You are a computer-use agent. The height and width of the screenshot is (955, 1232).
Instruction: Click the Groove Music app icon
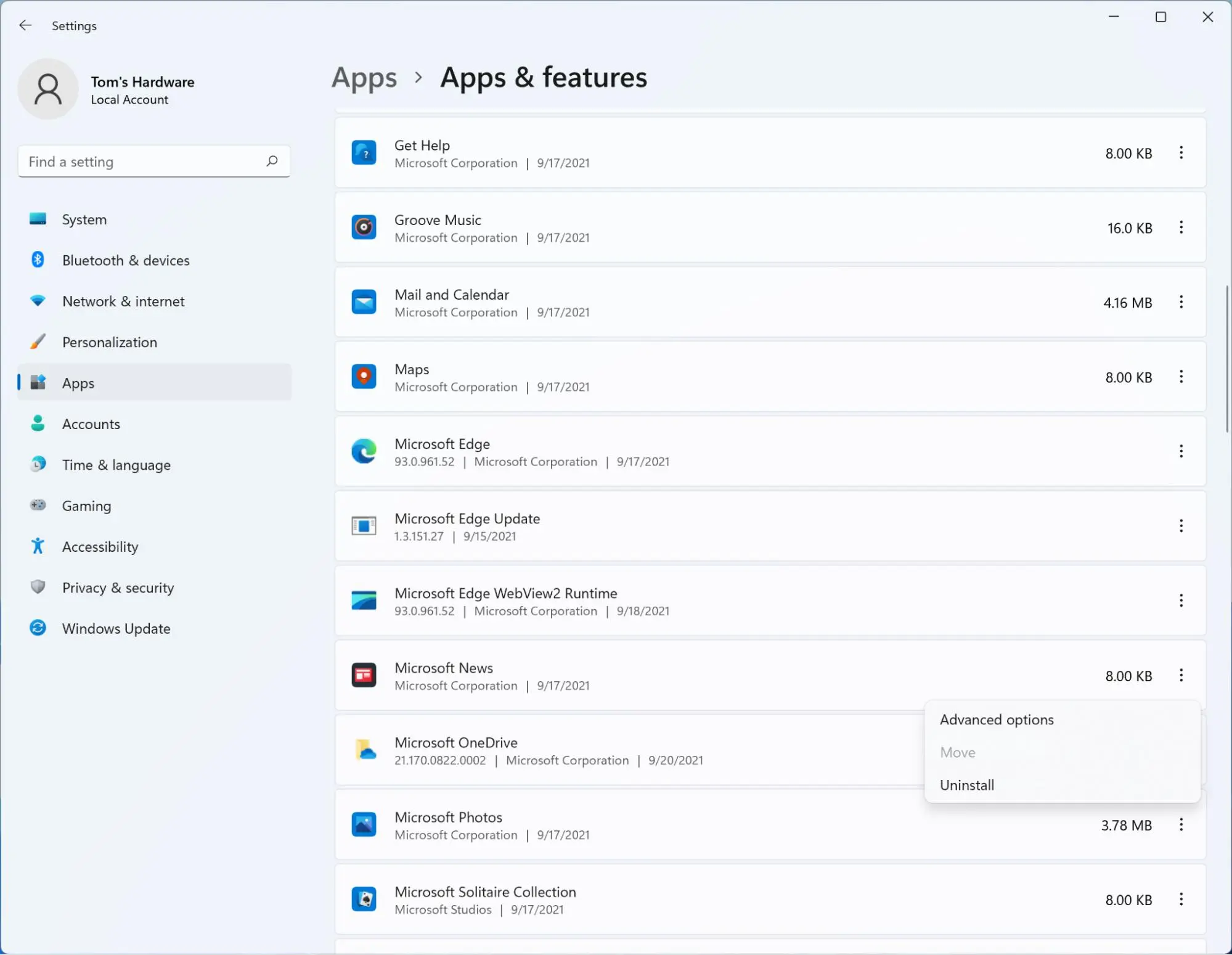click(x=364, y=227)
